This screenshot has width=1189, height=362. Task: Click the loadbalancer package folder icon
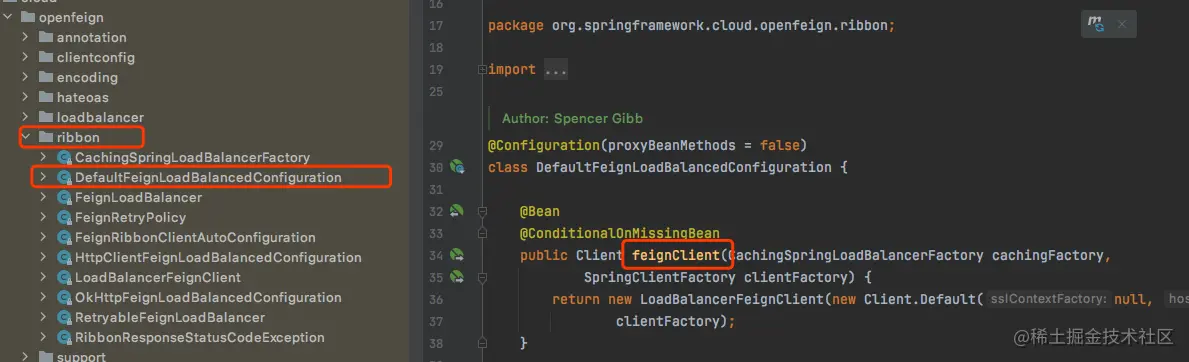point(45,118)
